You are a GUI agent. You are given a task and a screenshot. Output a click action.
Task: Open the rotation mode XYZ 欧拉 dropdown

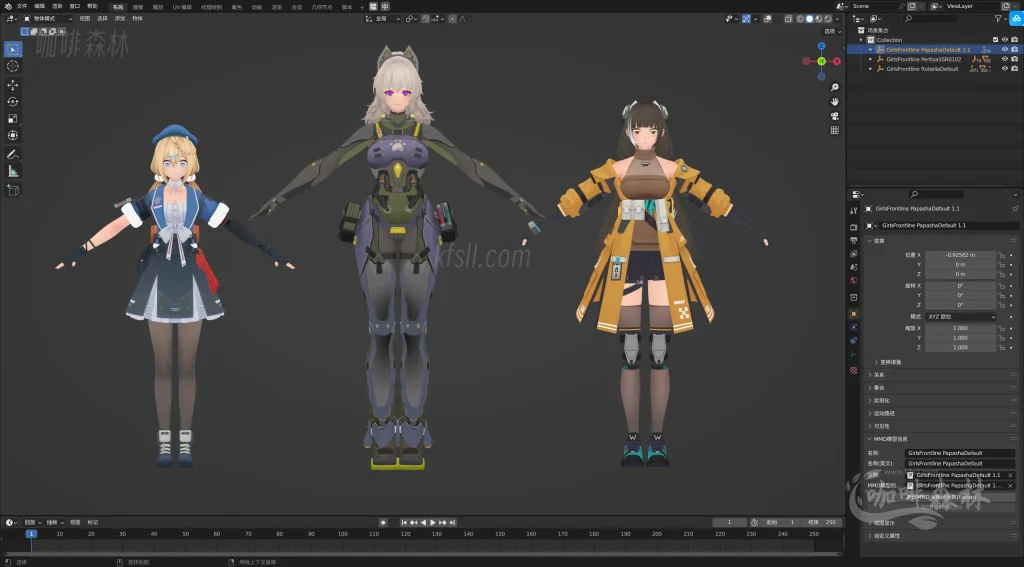(x=961, y=316)
